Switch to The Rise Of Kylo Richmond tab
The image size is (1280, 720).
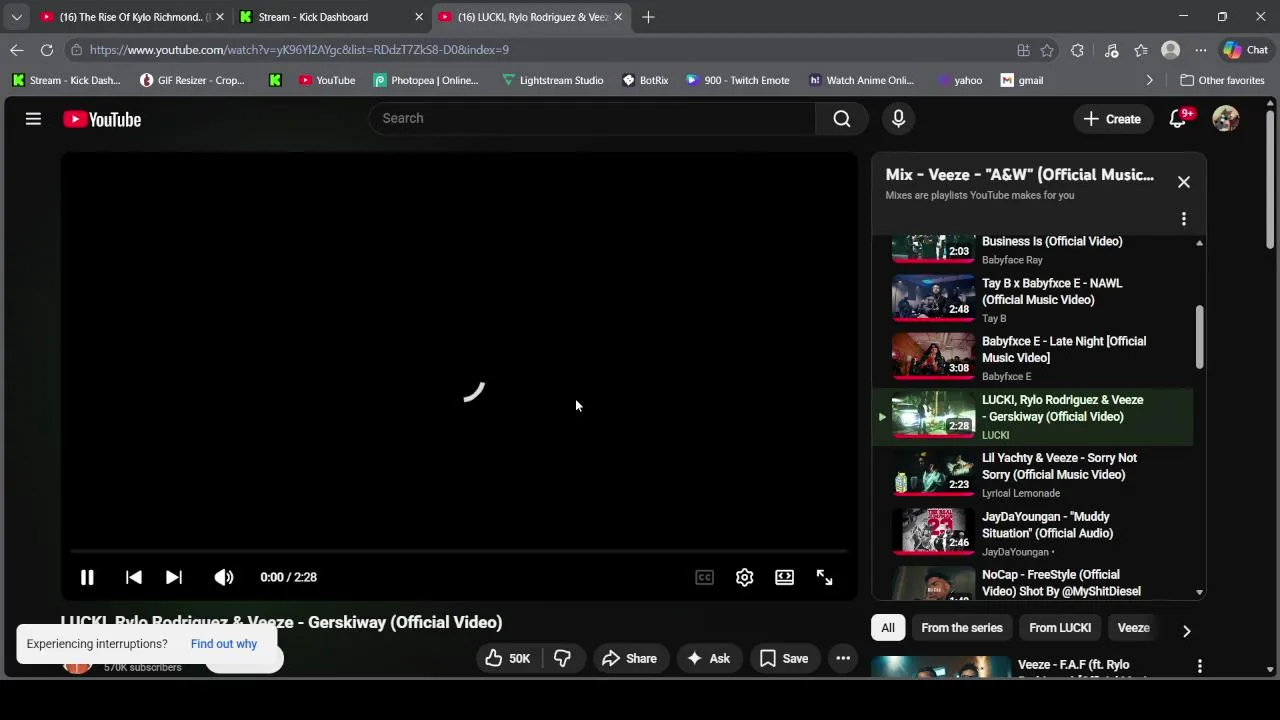pyautogui.click(x=132, y=17)
